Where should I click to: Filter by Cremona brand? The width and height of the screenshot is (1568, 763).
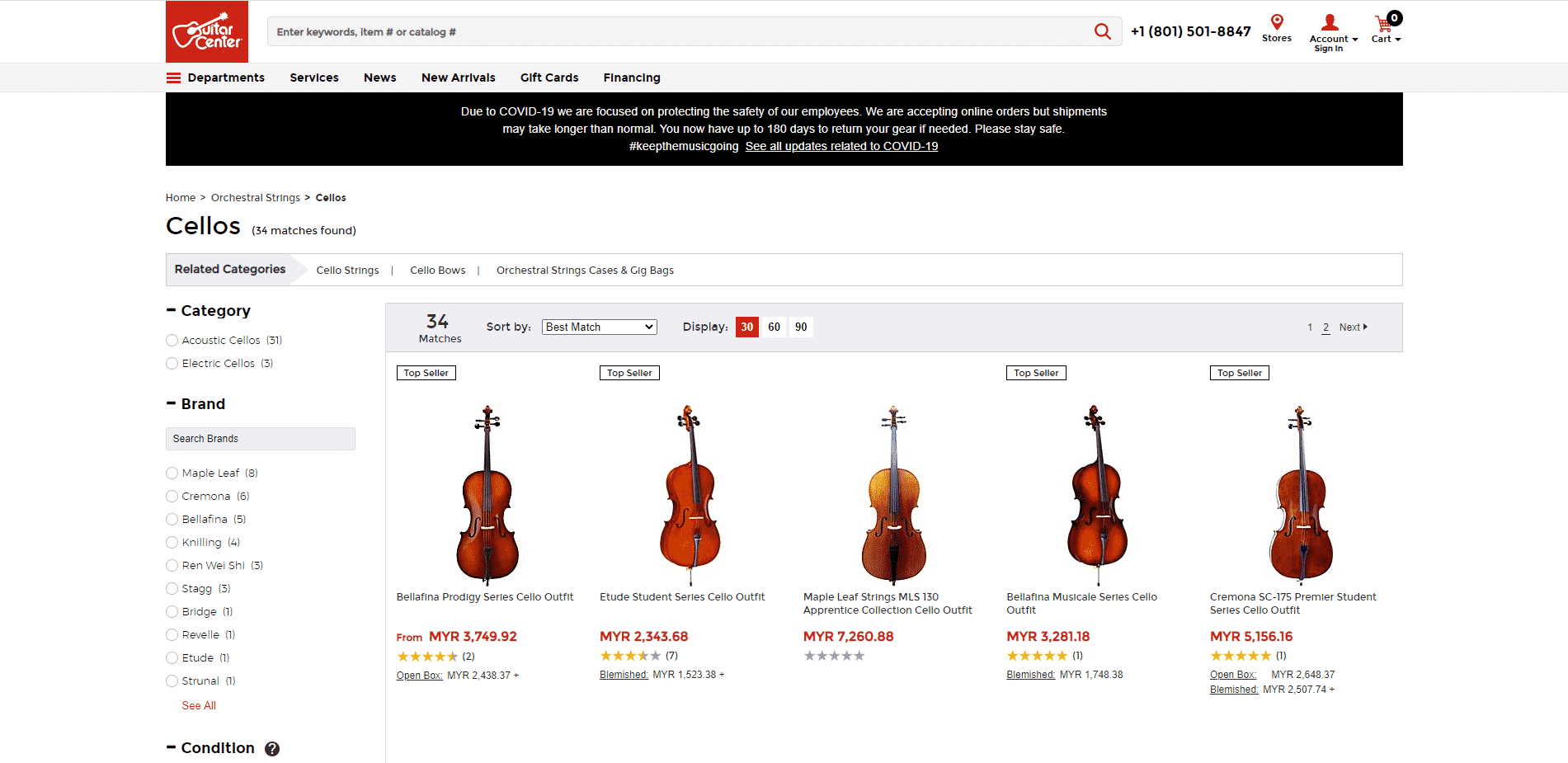tap(172, 496)
